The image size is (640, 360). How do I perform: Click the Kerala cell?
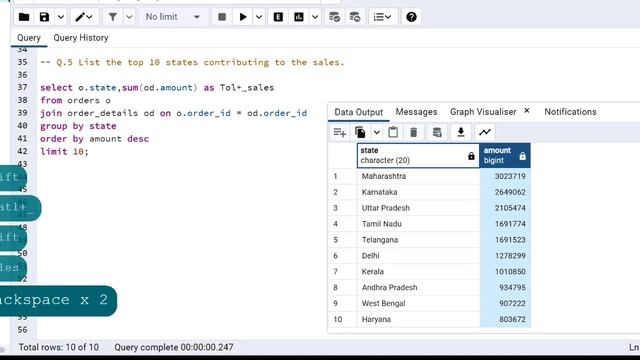pyautogui.click(x=418, y=272)
